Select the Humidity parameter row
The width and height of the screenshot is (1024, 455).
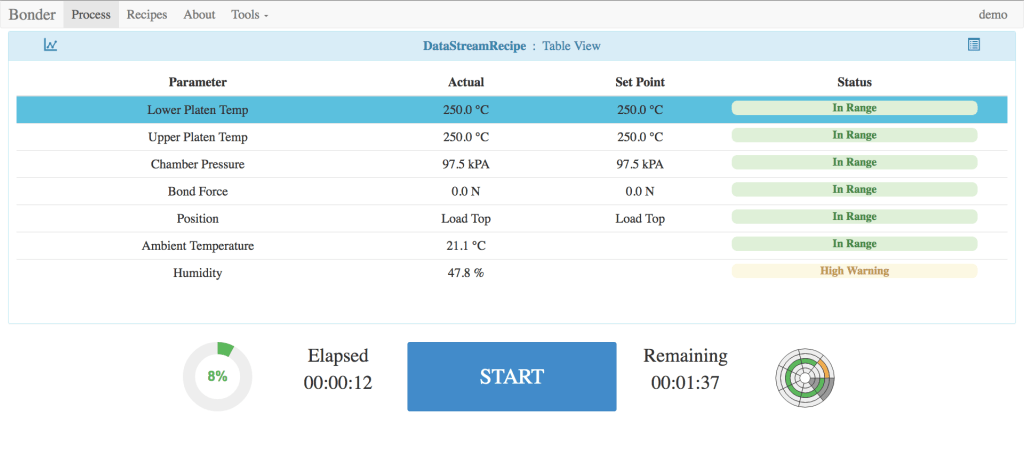click(x=511, y=273)
